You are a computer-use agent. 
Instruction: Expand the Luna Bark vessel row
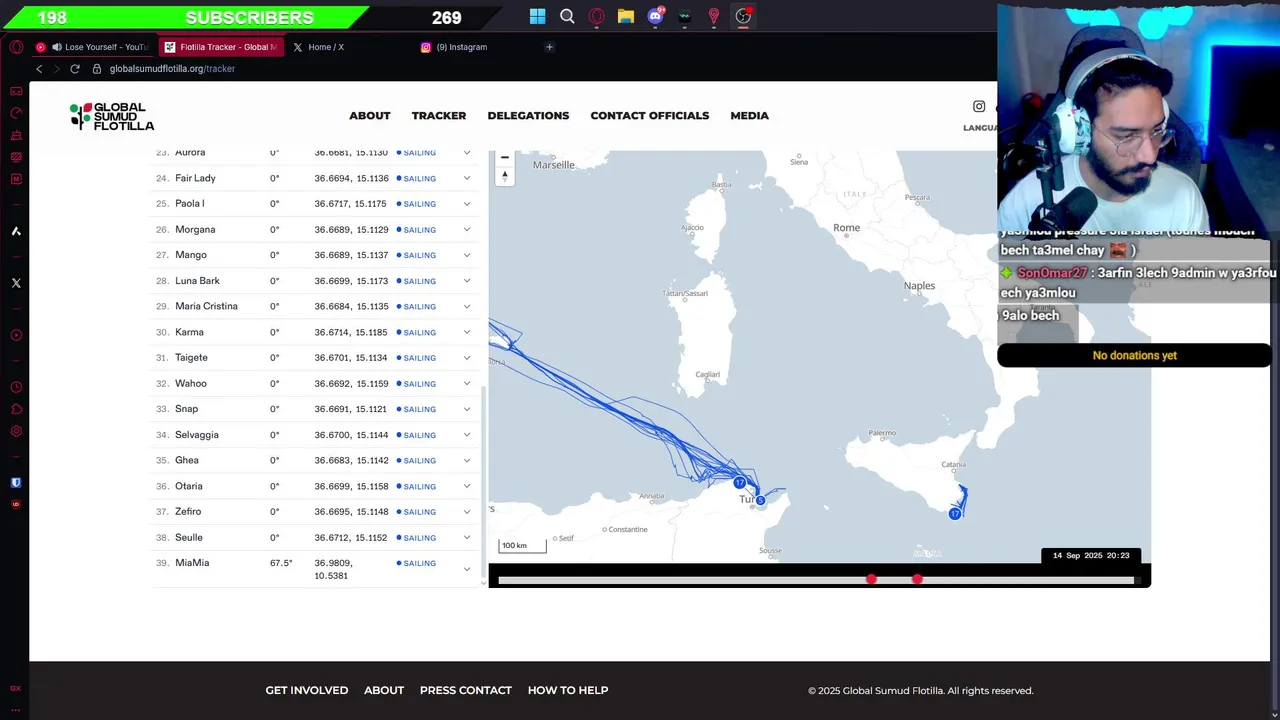coord(467,281)
